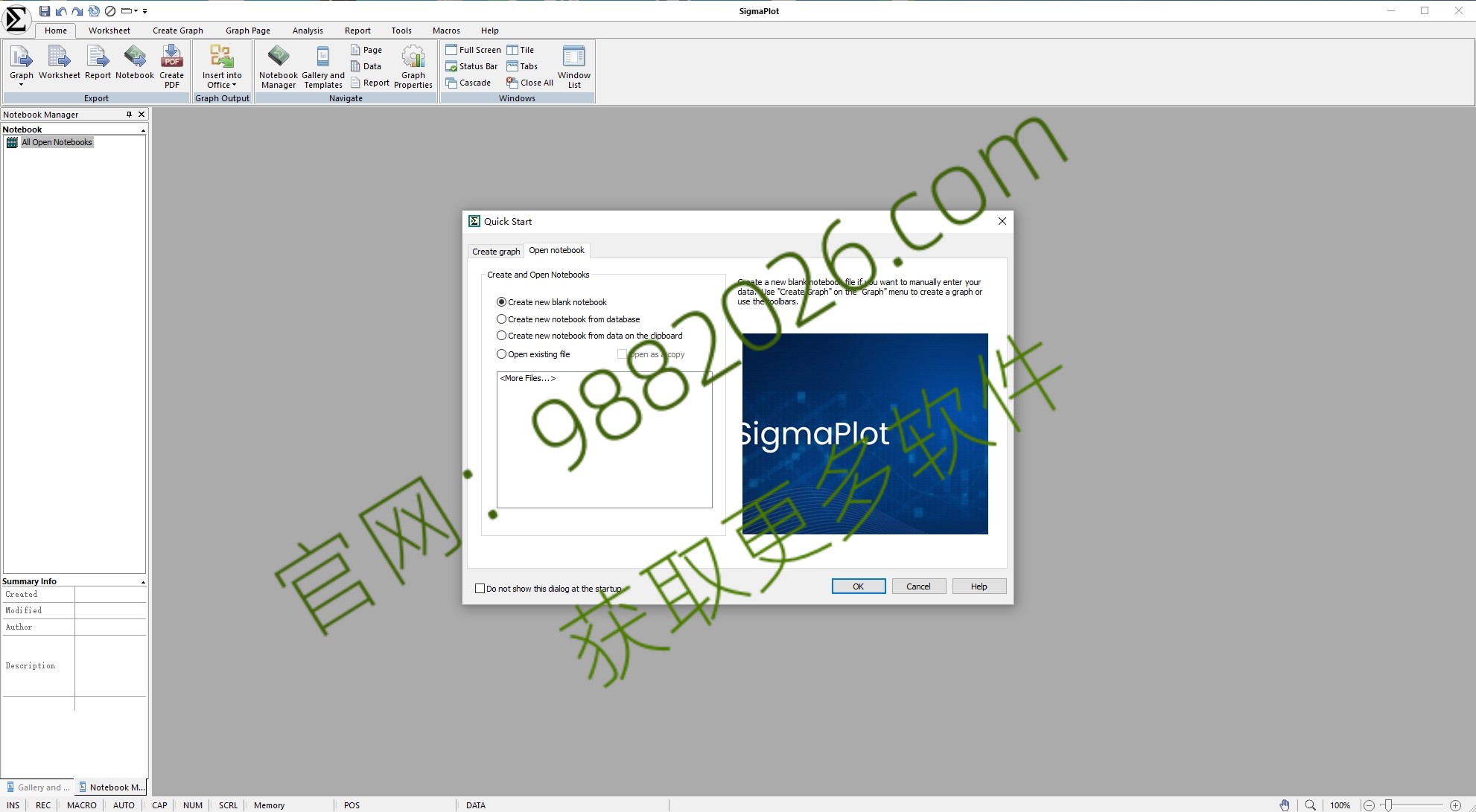Click the hand pan icon in status bar
This screenshot has height=812, width=1476.
click(1285, 805)
